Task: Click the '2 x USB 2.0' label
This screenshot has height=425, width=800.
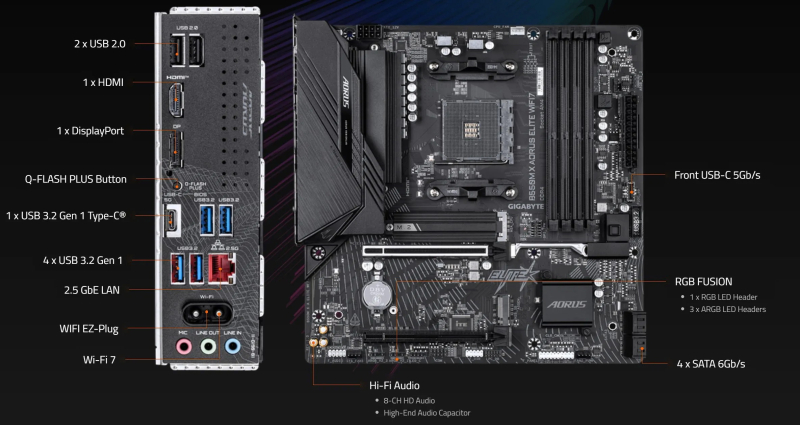Action: tap(99, 44)
